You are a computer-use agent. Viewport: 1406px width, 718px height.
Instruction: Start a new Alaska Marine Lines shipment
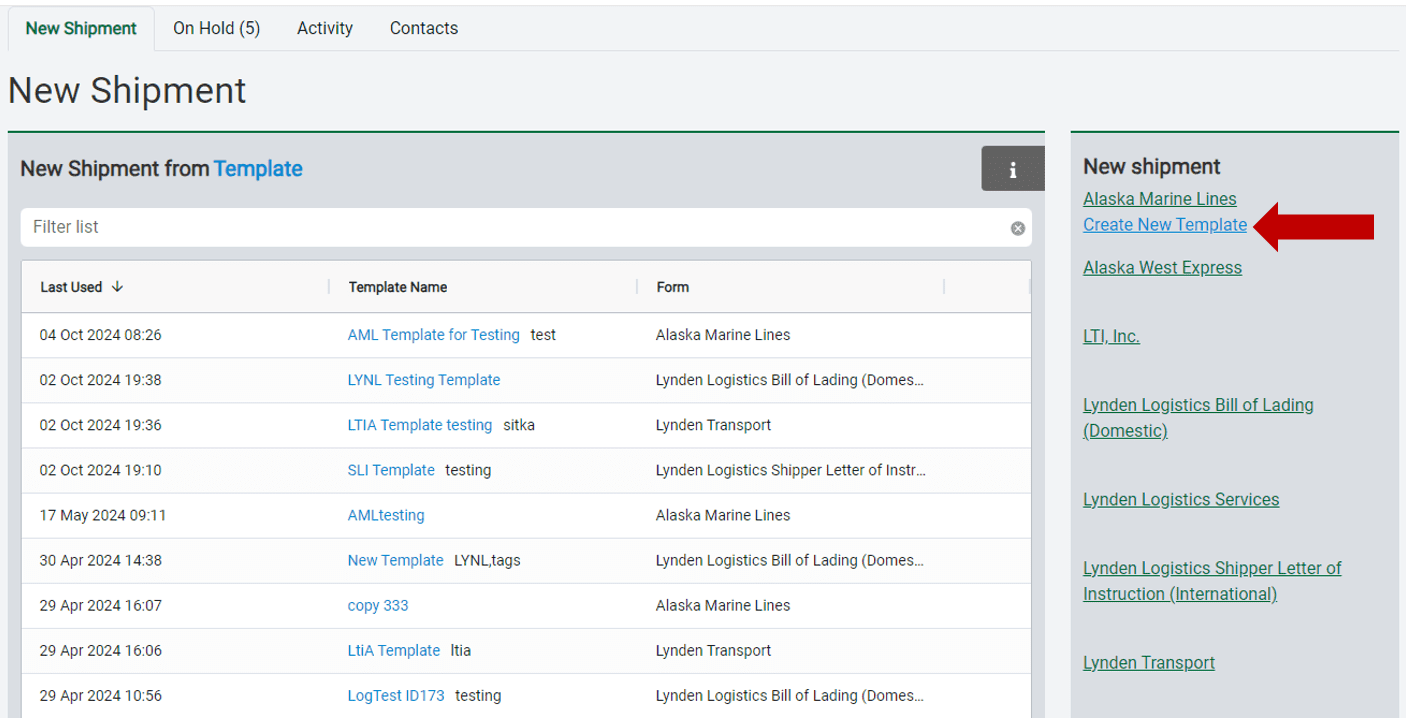(x=1159, y=198)
